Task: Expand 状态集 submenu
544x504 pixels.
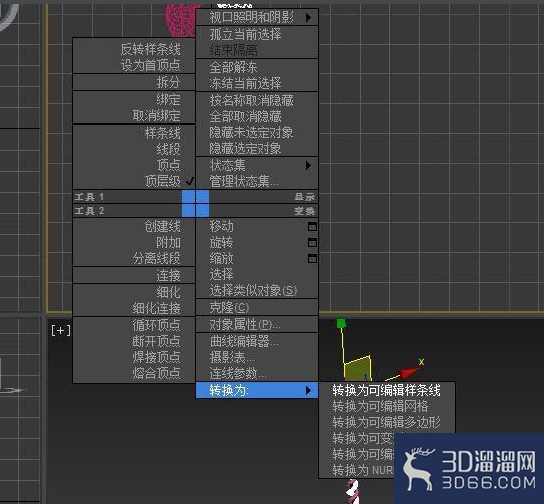Action: click(x=257, y=165)
